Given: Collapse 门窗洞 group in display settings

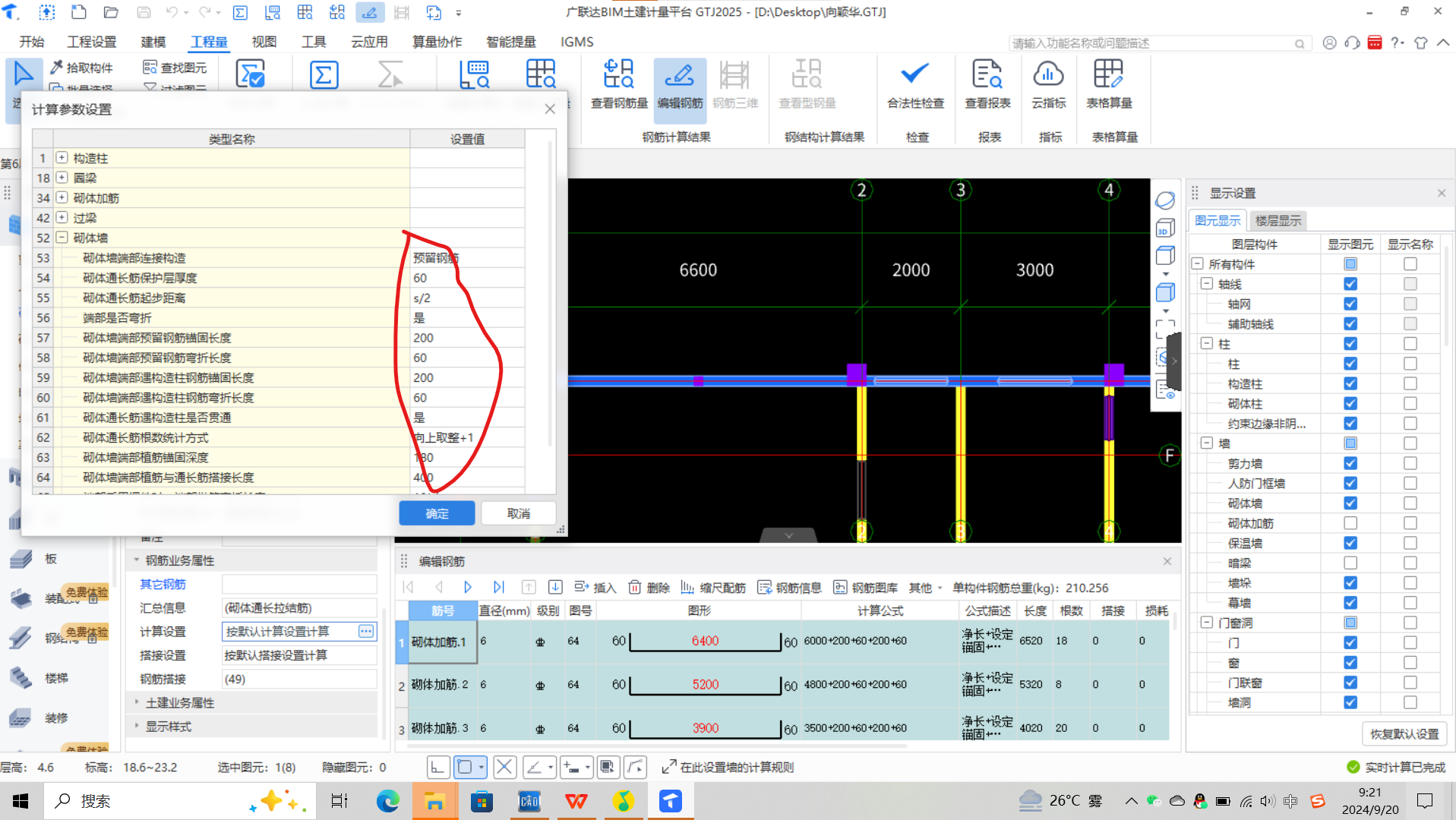Looking at the screenshot, I should coord(1207,622).
